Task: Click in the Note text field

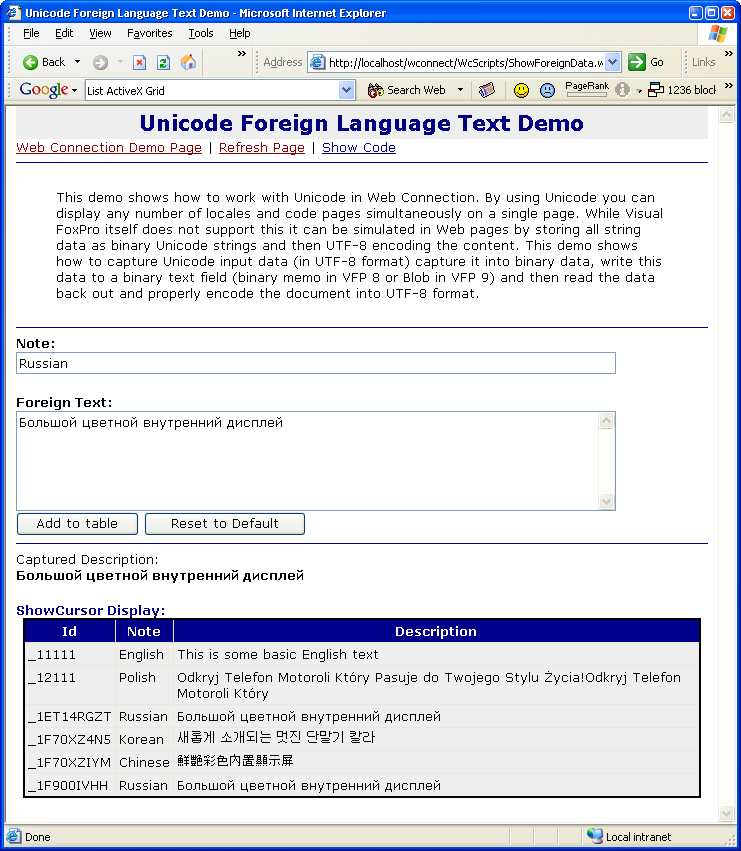Action: click(315, 364)
